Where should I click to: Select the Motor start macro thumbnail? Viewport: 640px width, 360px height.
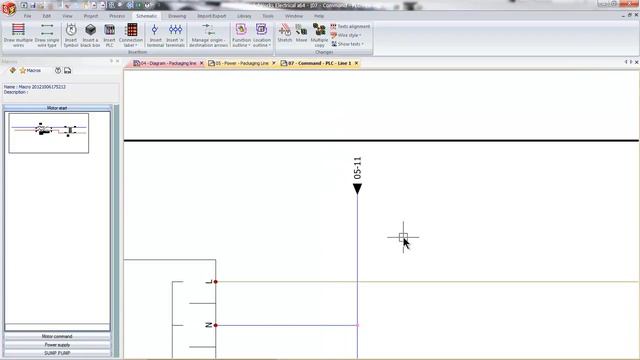pos(49,133)
